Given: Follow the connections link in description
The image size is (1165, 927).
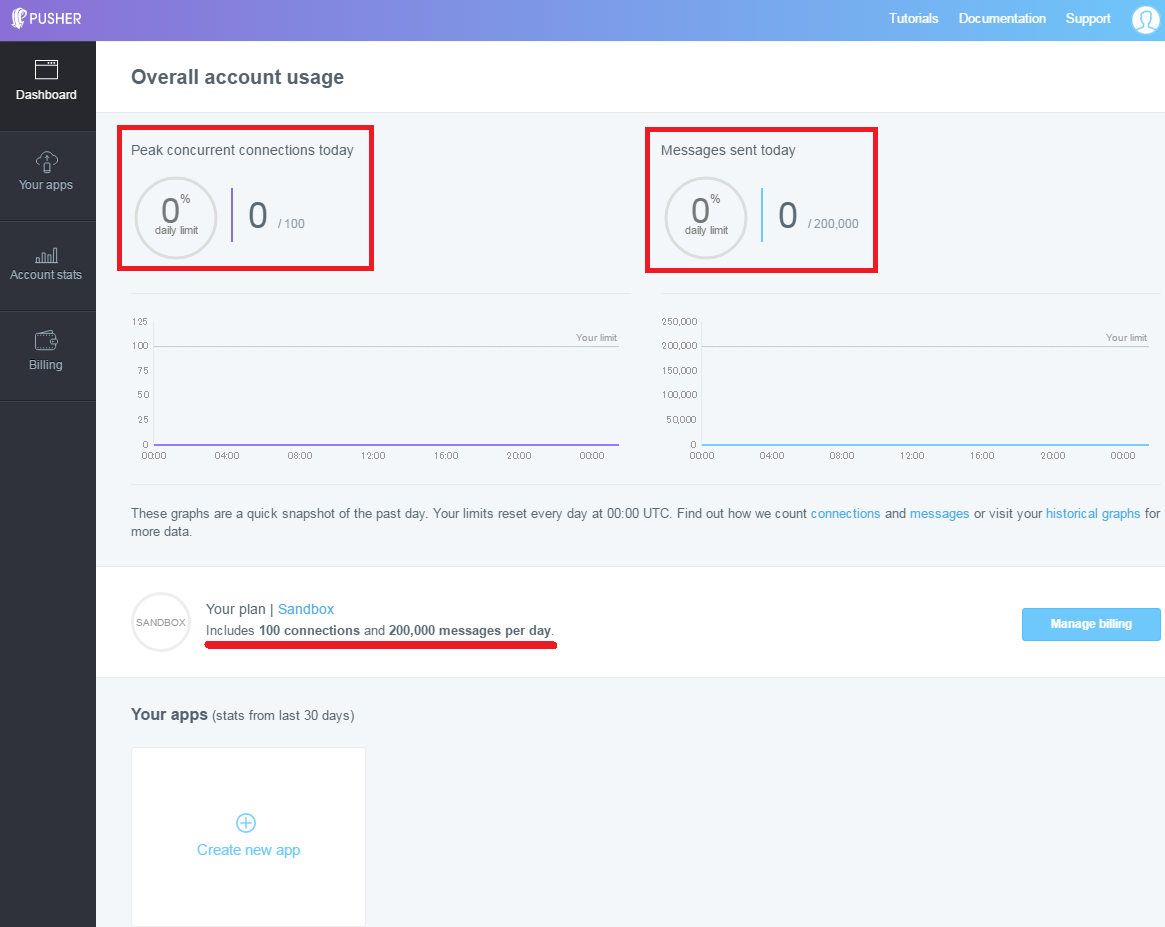Looking at the screenshot, I should coord(845,513).
